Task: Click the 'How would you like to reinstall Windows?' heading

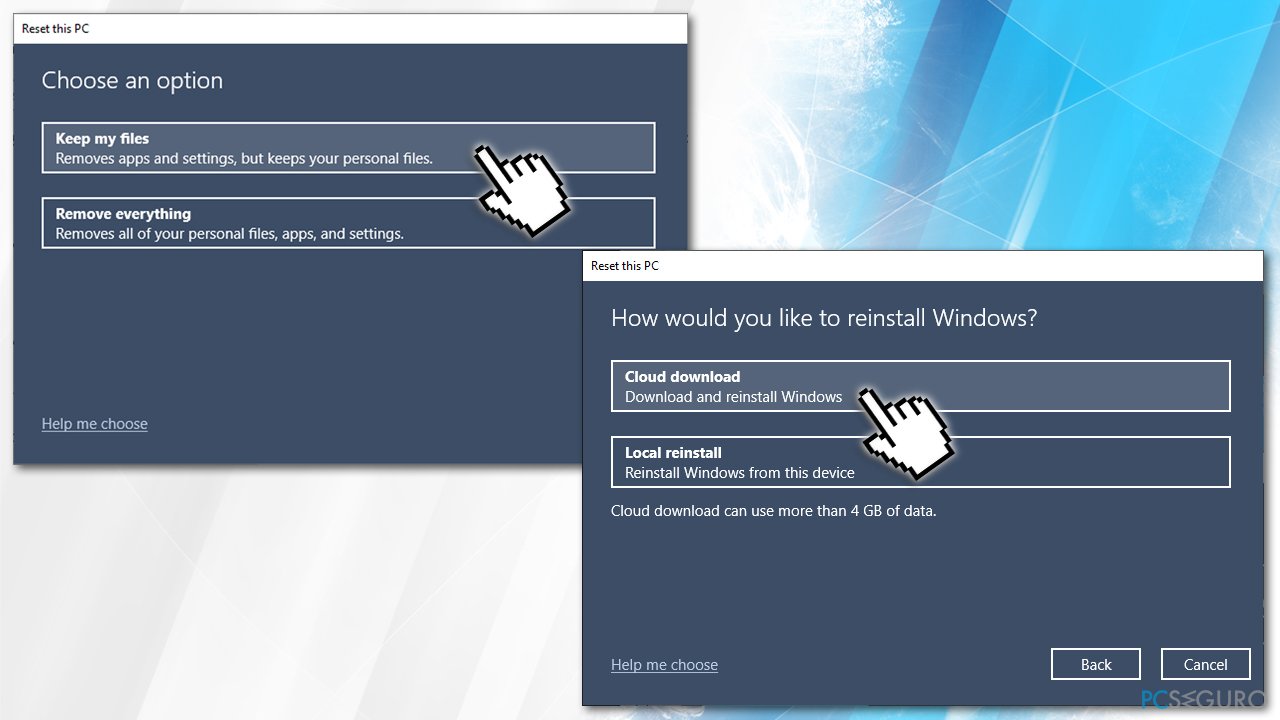Action: 824,318
